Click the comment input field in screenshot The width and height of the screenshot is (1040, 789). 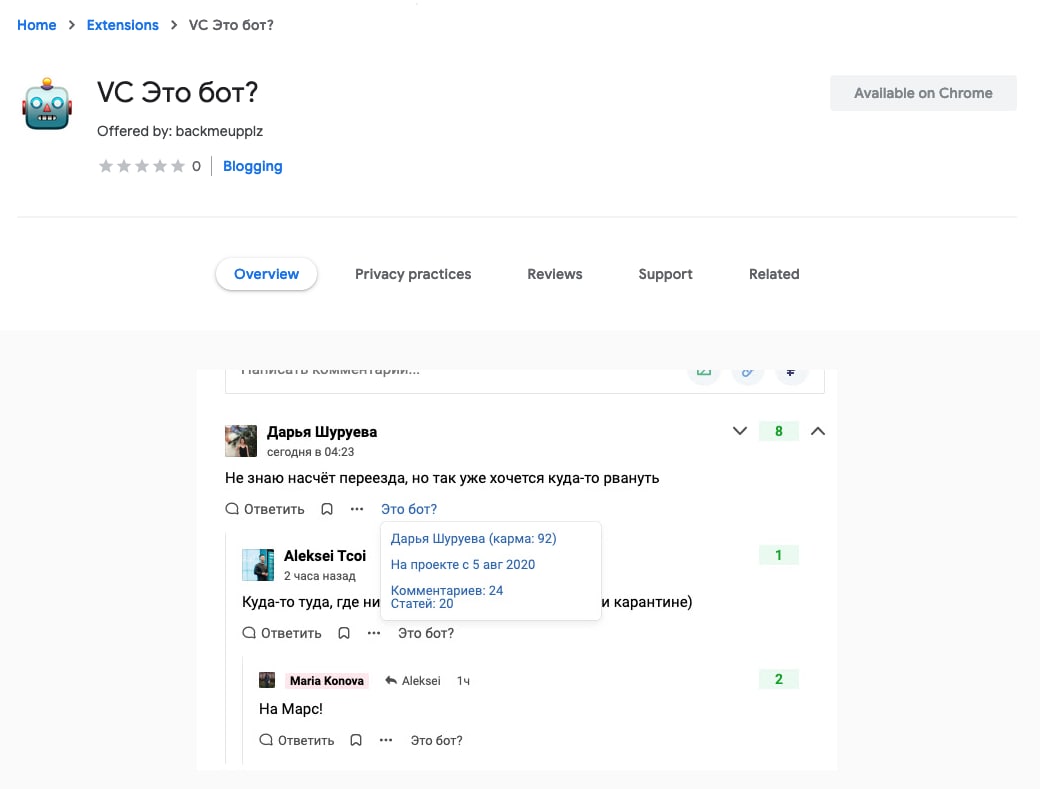[x=525, y=380]
